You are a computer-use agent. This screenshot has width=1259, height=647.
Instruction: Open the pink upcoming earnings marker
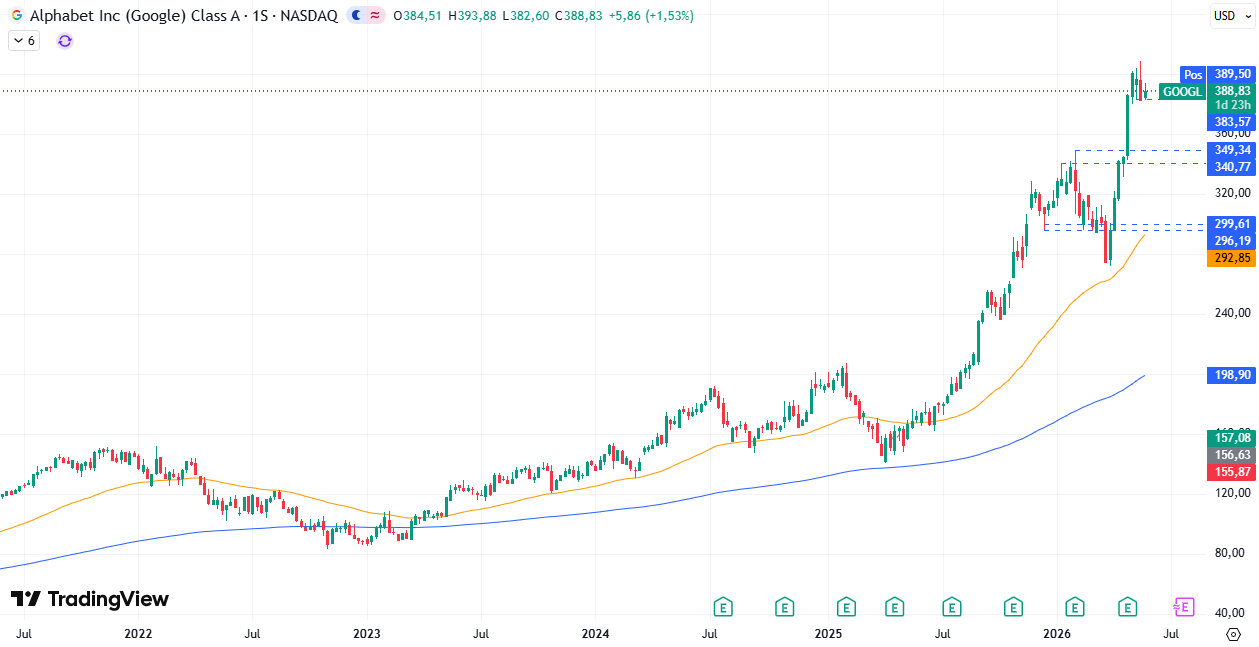click(x=1184, y=606)
